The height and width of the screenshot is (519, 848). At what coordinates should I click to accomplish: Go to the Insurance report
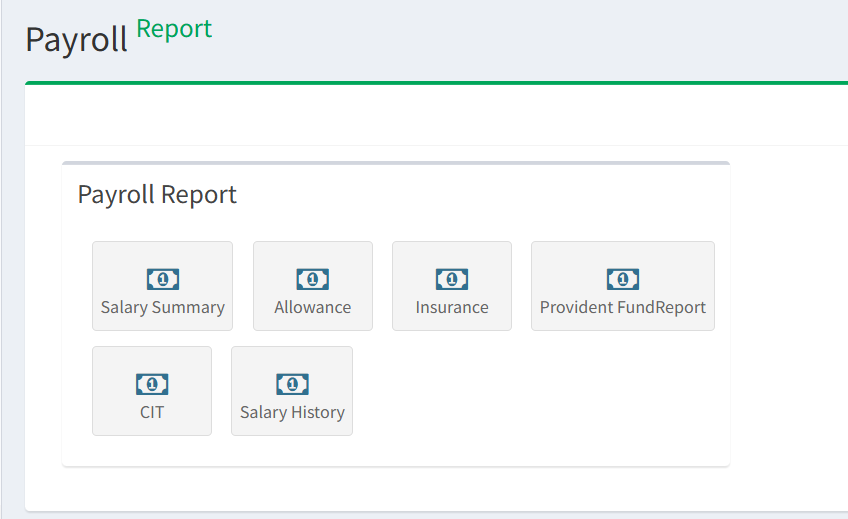(452, 286)
